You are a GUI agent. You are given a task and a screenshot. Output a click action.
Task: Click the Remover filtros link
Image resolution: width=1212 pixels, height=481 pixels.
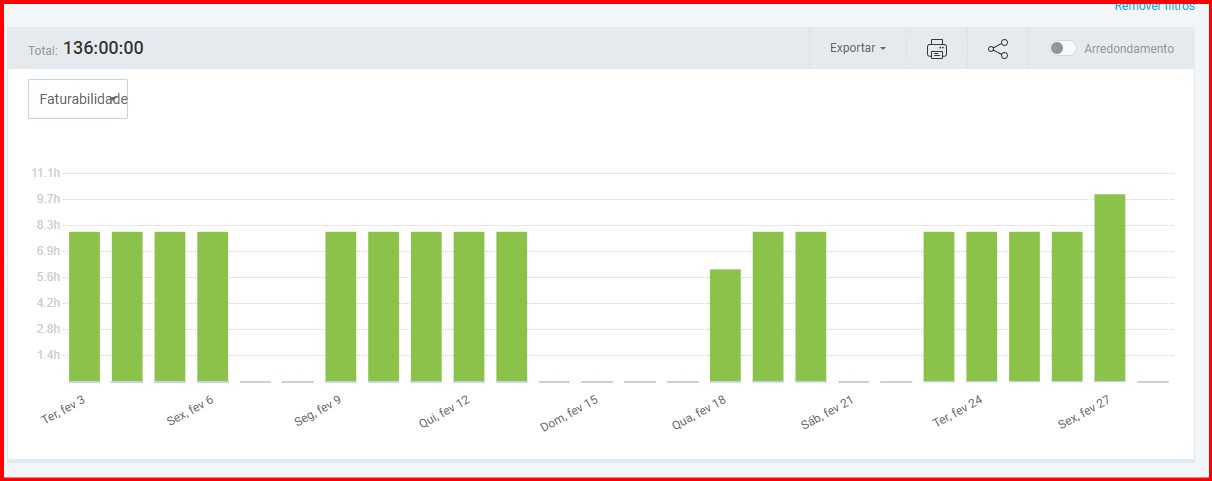coord(1154,6)
